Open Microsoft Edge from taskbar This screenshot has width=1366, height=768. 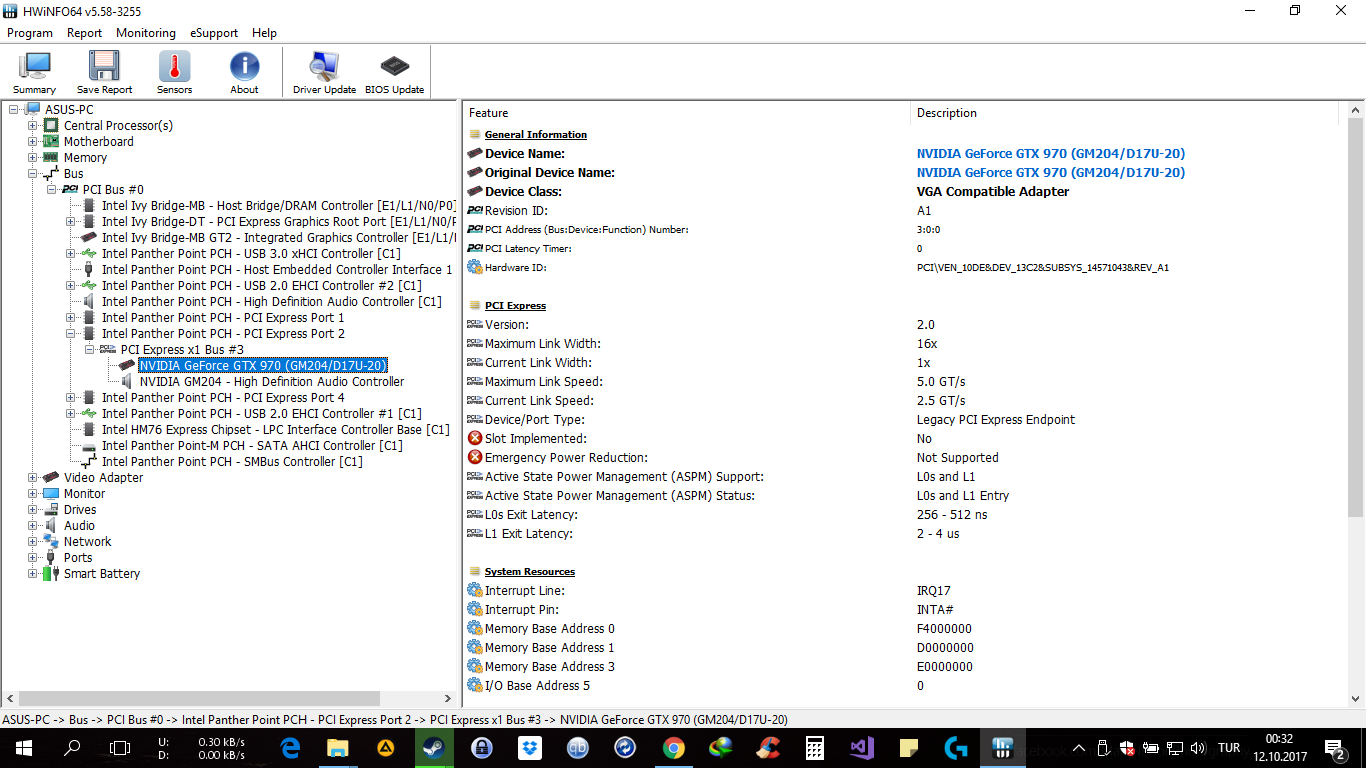290,748
